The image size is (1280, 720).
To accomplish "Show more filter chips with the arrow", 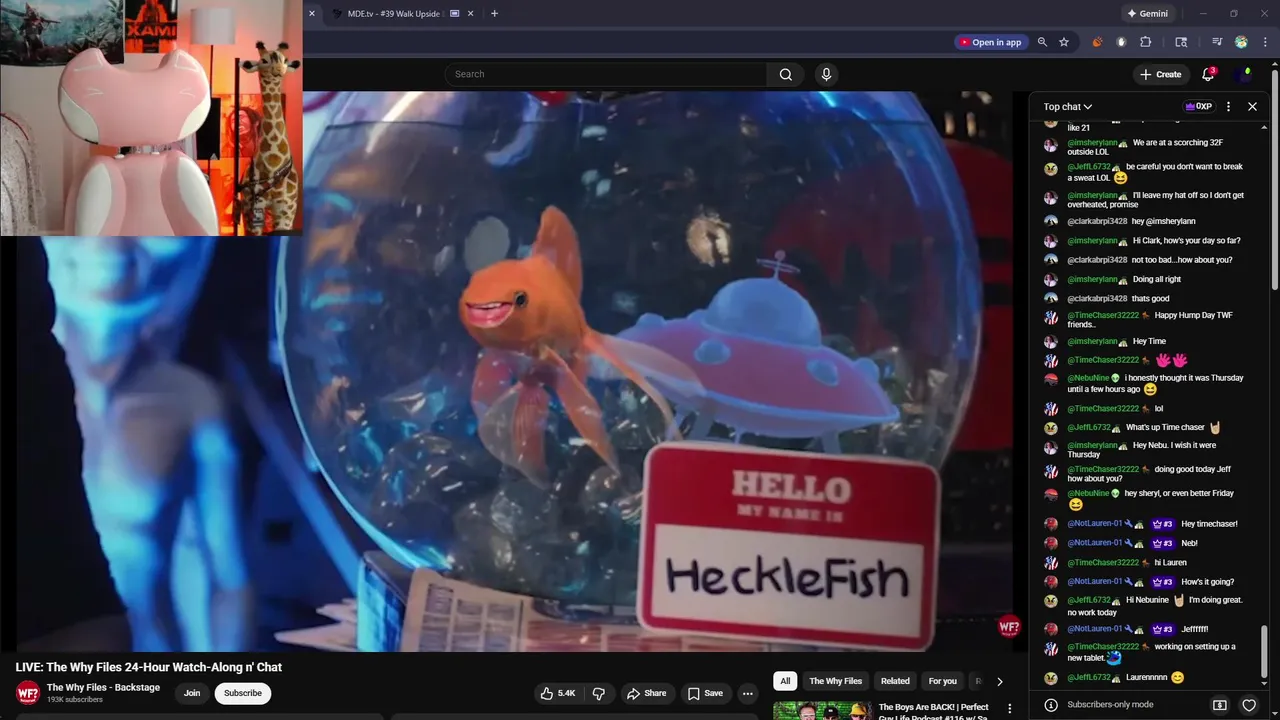I will pos(999,681).
